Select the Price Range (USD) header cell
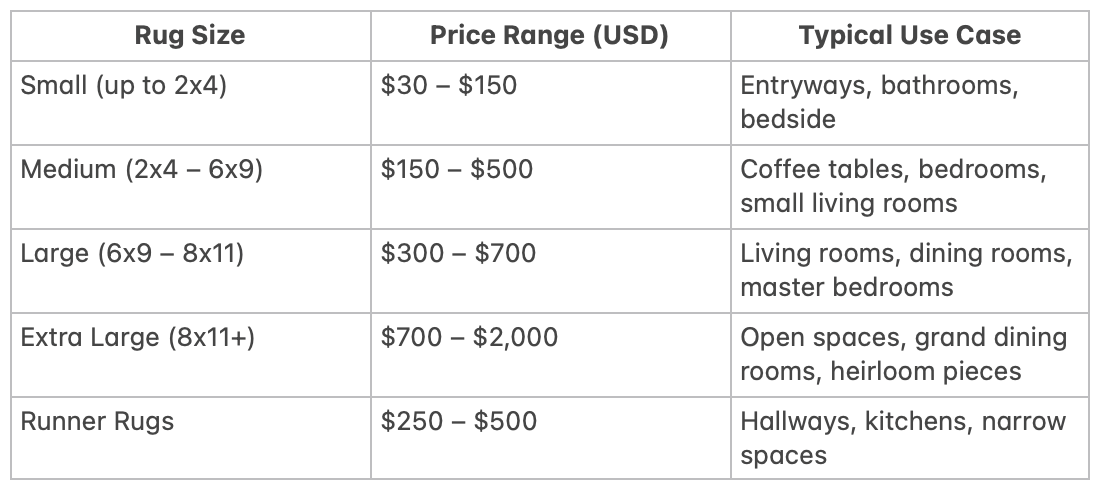1096x486 pixels. click(549, 36)
